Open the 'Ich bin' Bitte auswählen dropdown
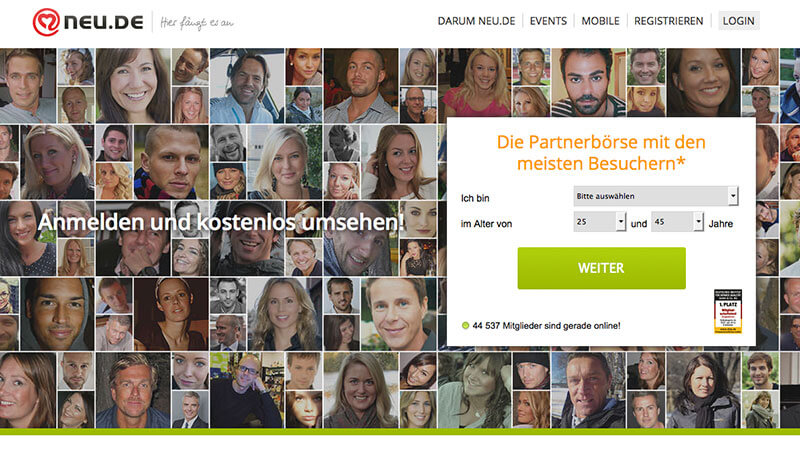This screenshot has width=800, height=450. coord(656,196)
